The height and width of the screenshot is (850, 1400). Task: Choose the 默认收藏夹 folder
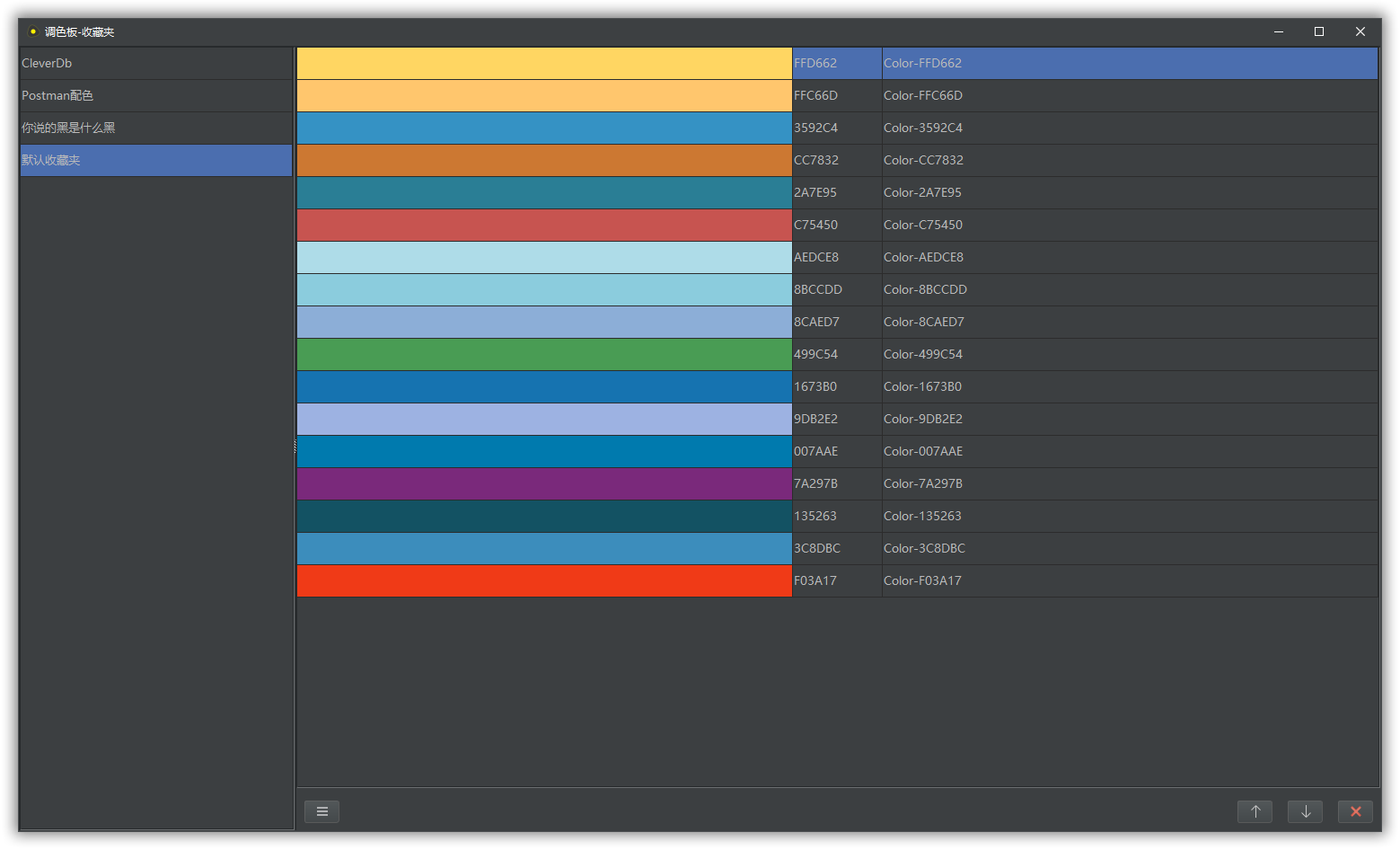click(156, 160)
